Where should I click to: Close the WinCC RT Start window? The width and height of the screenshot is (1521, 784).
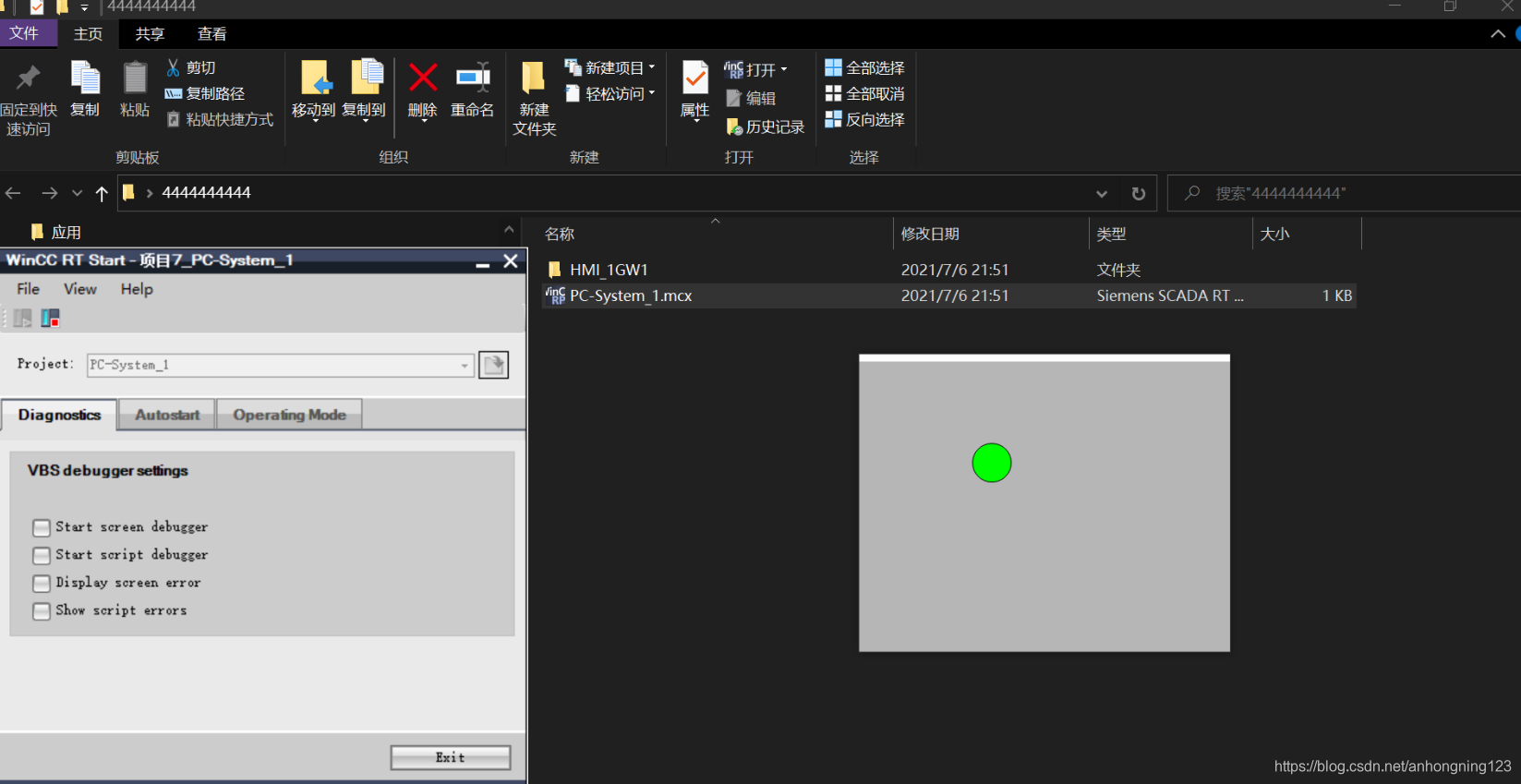pos(511,261)
